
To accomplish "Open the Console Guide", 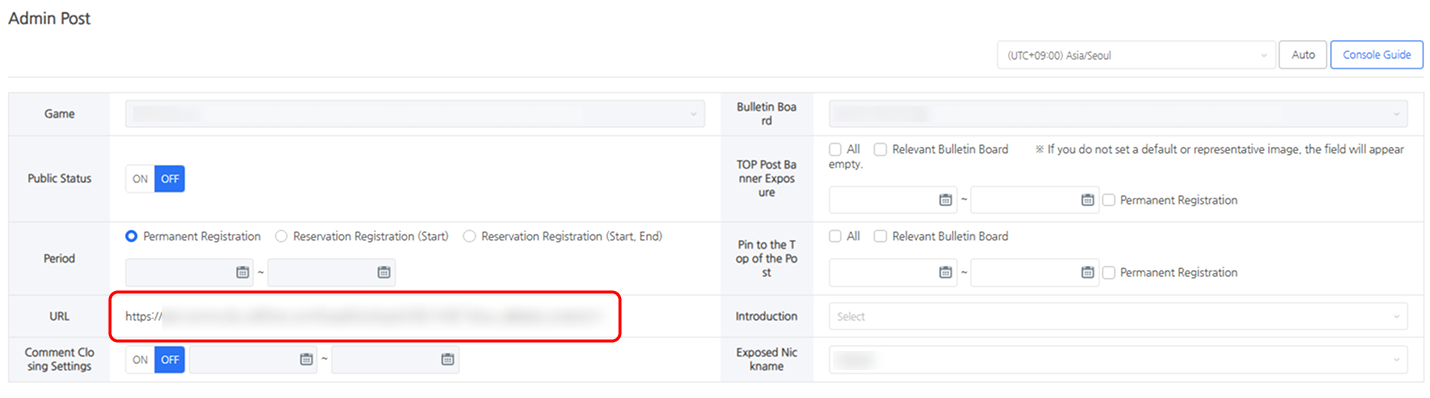I will tap(1376, 55).
